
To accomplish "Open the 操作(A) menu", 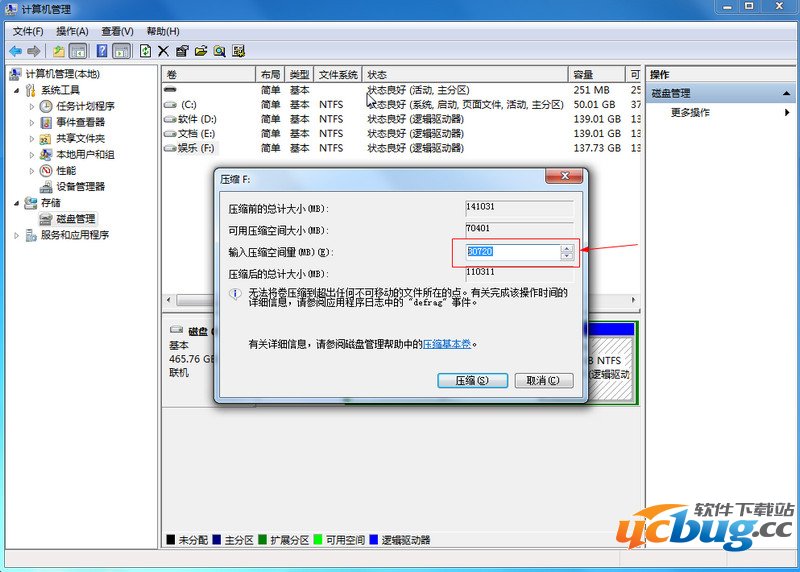I will [72, 31].
